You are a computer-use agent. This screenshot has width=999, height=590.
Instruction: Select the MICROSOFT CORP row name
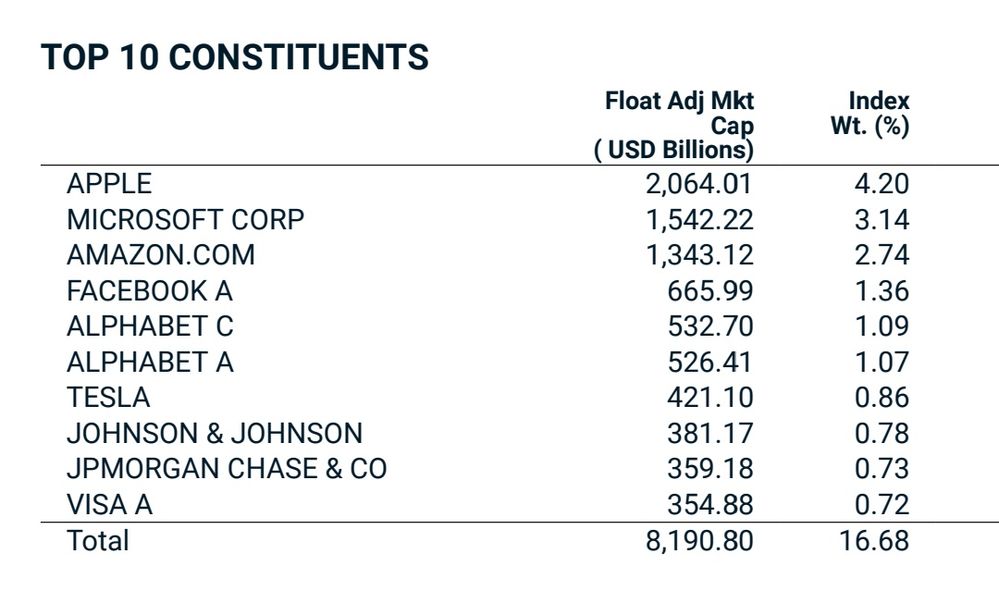point(185,220)
